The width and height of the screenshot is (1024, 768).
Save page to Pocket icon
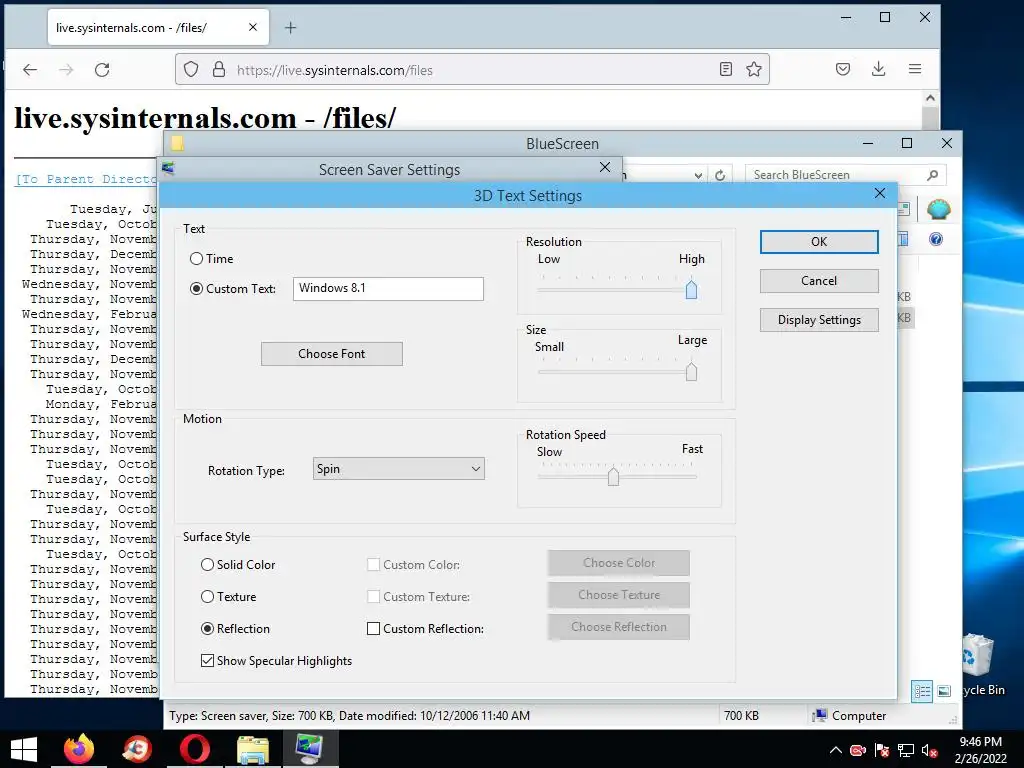(843, 69)
